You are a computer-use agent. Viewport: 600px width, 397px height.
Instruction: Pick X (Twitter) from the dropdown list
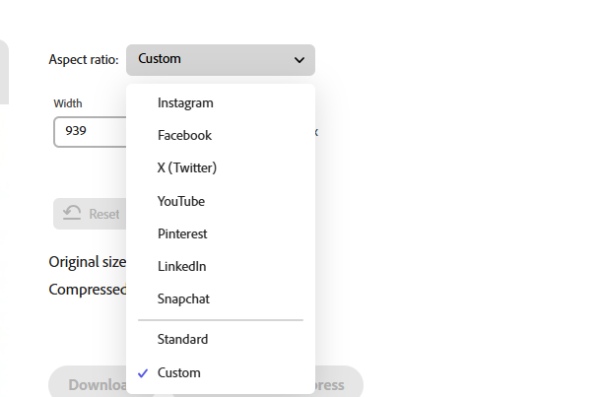(x=220, y=168)
